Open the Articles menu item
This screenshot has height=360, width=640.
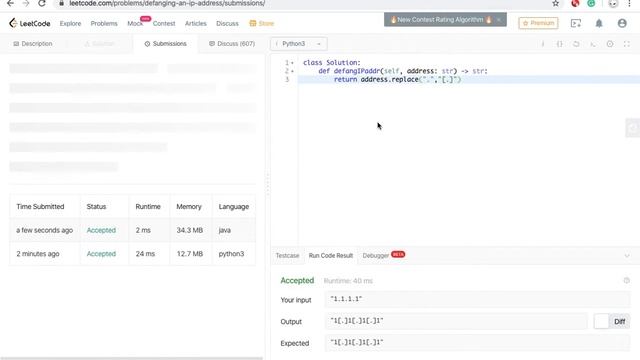[x=196, y=24]
